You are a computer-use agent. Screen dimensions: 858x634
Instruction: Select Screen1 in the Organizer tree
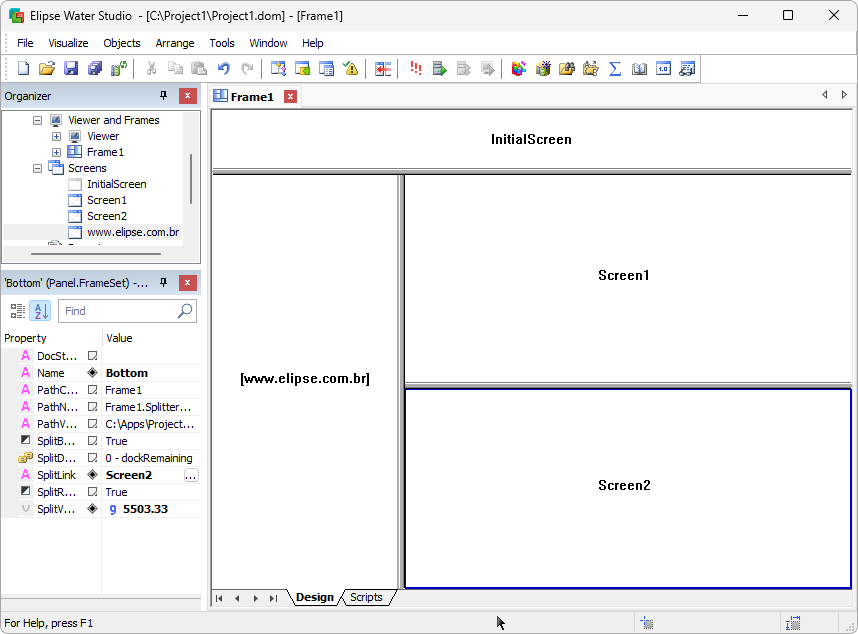coord(106,200)
